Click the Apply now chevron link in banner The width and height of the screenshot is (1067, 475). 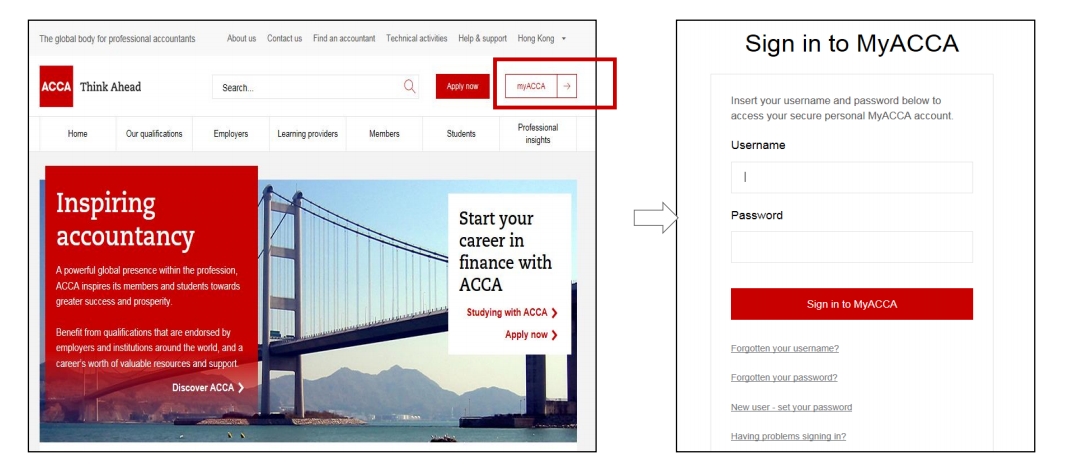click(531, 335)
